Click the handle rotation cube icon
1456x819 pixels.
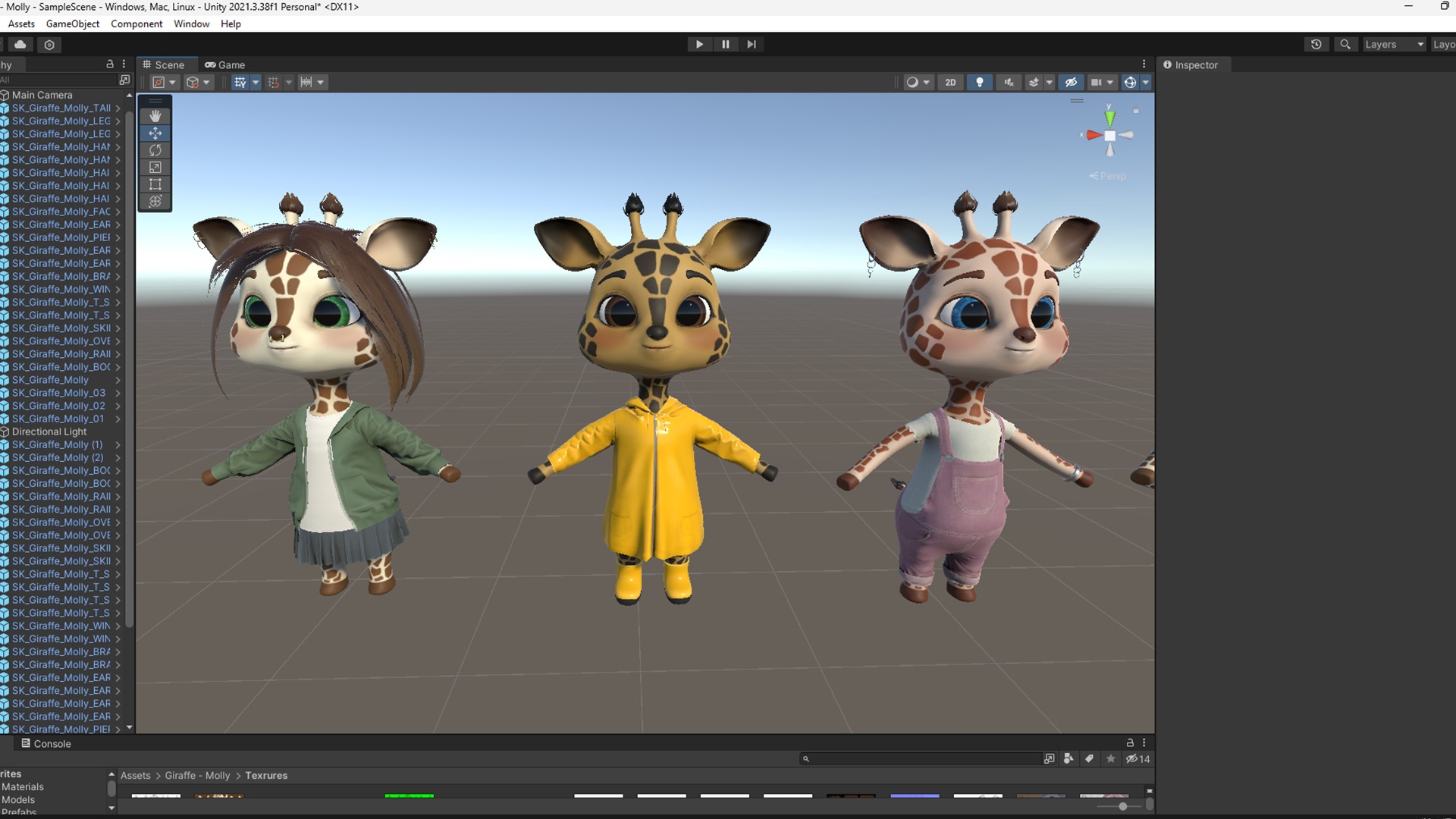[198, 82]
